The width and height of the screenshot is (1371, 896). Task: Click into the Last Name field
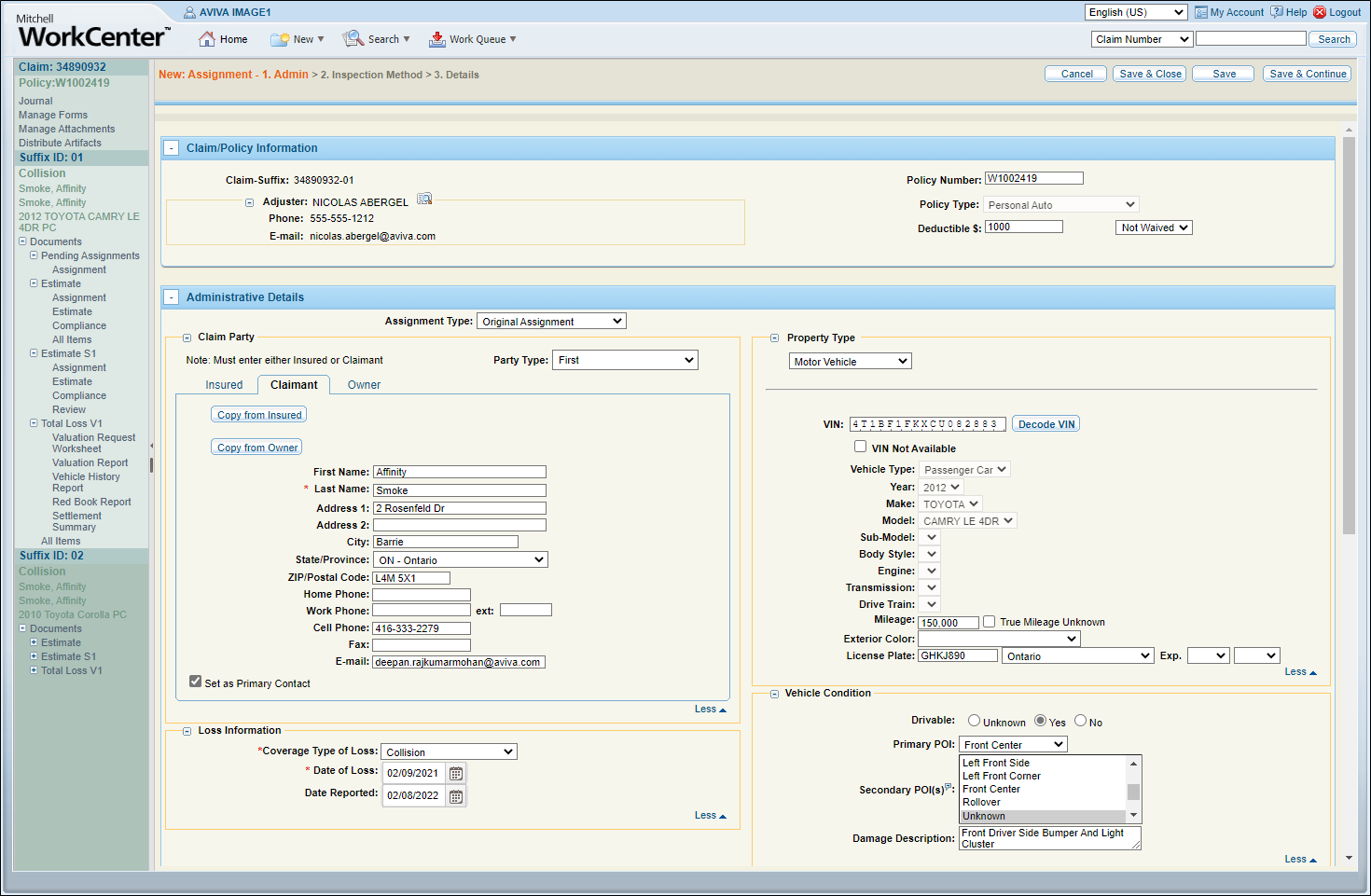[459, 490]
